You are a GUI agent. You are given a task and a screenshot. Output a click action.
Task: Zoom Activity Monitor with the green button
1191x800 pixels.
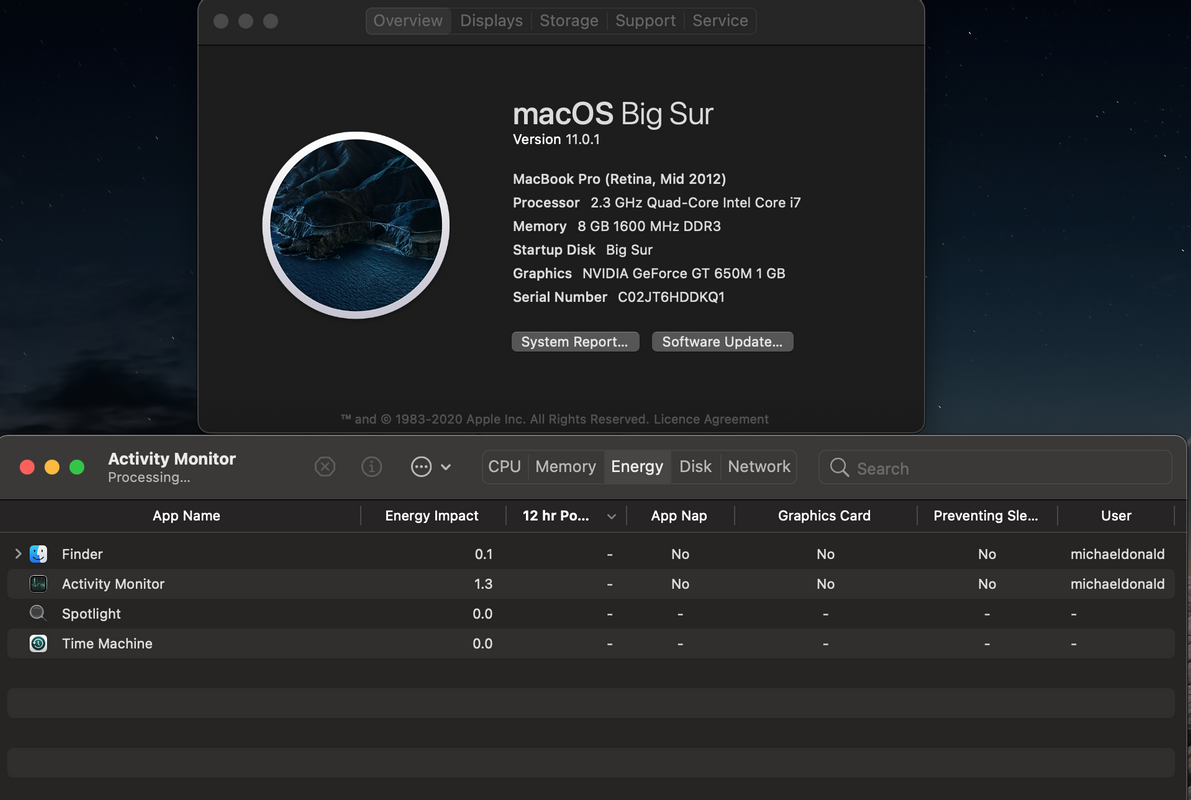coord(77,467)
